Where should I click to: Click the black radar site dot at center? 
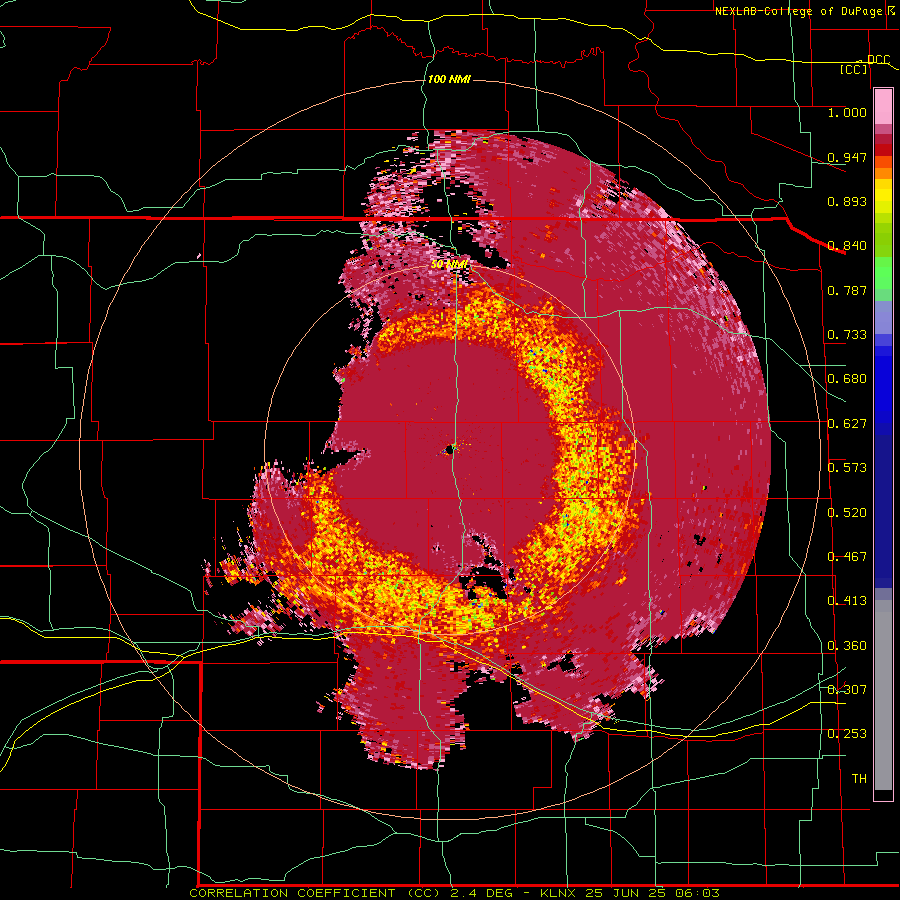coord(449,450)
